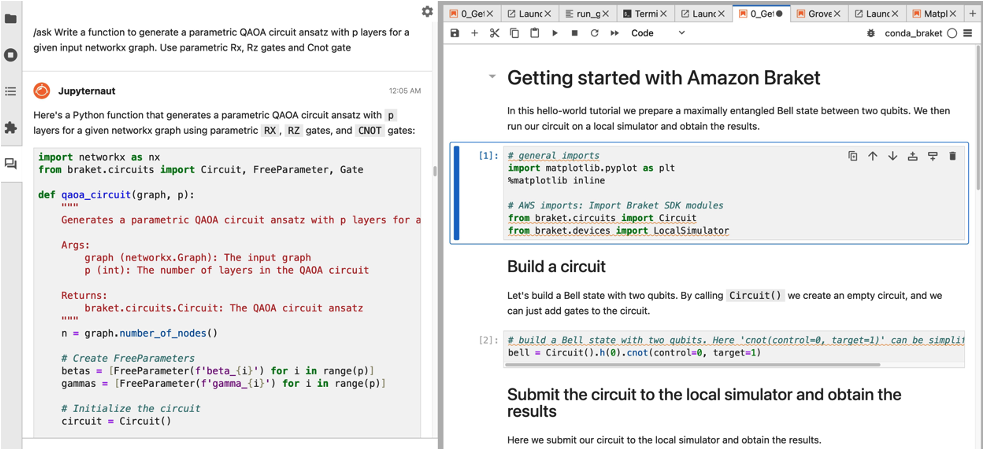Show the table of contents panel
Viewport: 985px width, 451px height.
(x=11, y=91)
